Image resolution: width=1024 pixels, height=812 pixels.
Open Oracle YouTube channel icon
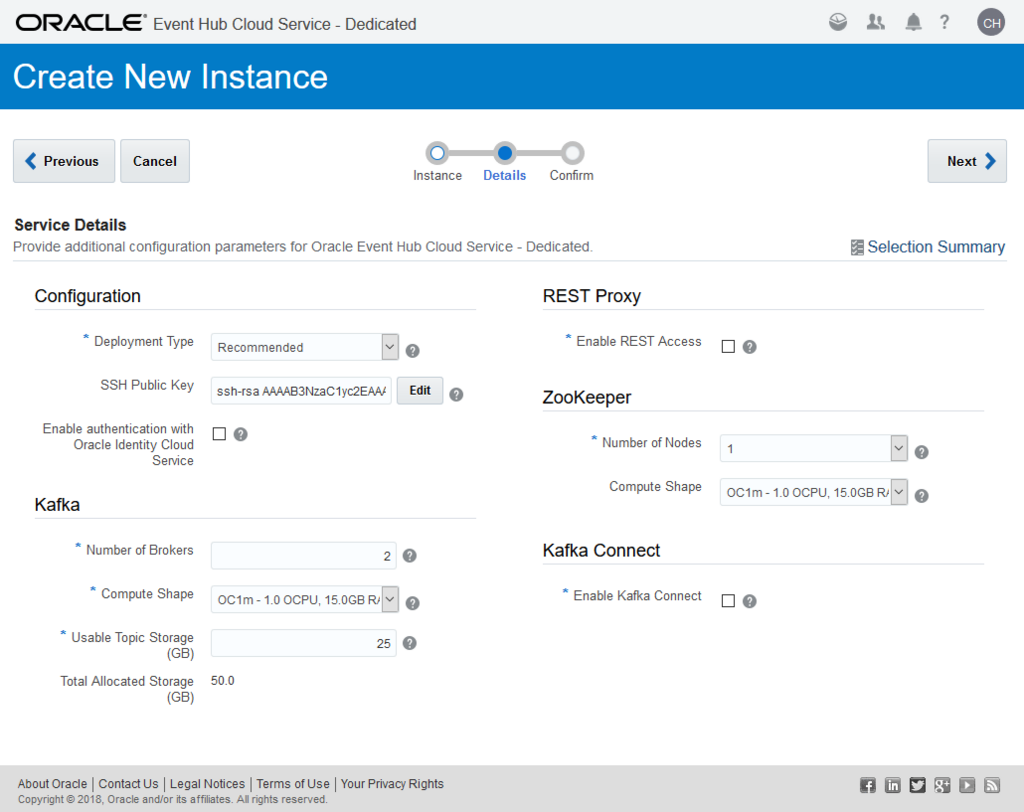967,785
